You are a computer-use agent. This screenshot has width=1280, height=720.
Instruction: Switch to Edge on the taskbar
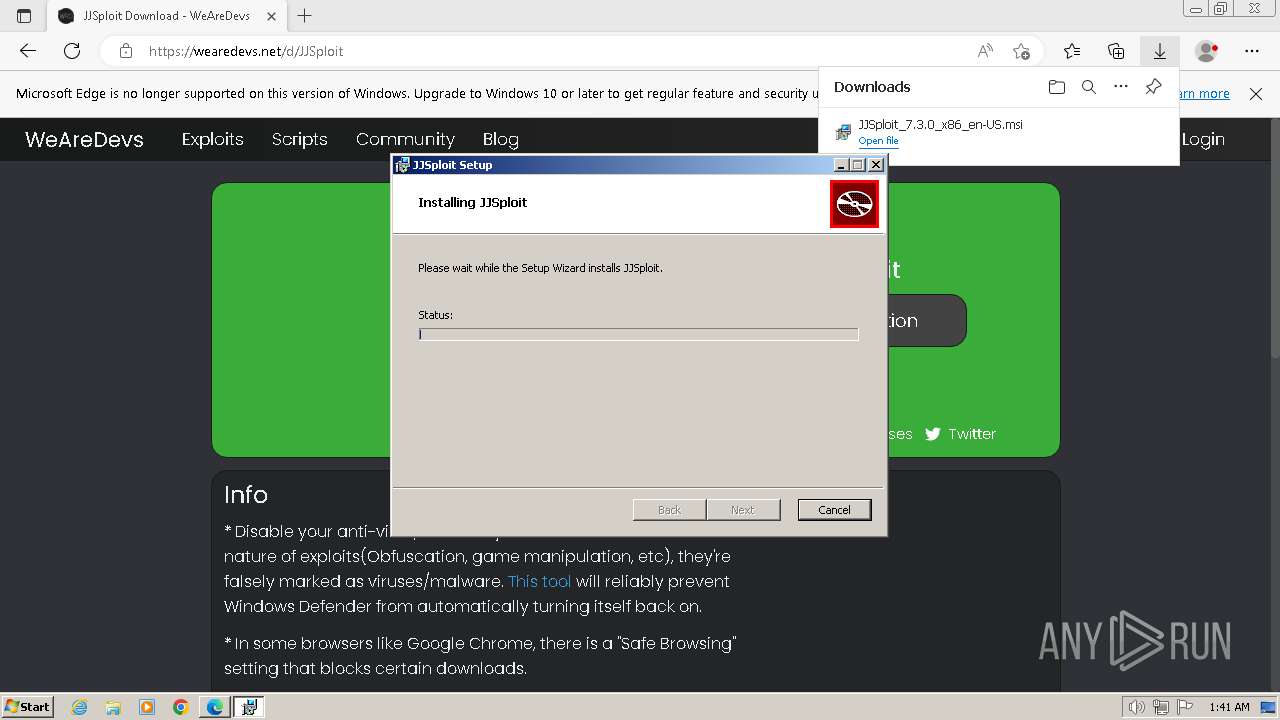coord(215,707)
